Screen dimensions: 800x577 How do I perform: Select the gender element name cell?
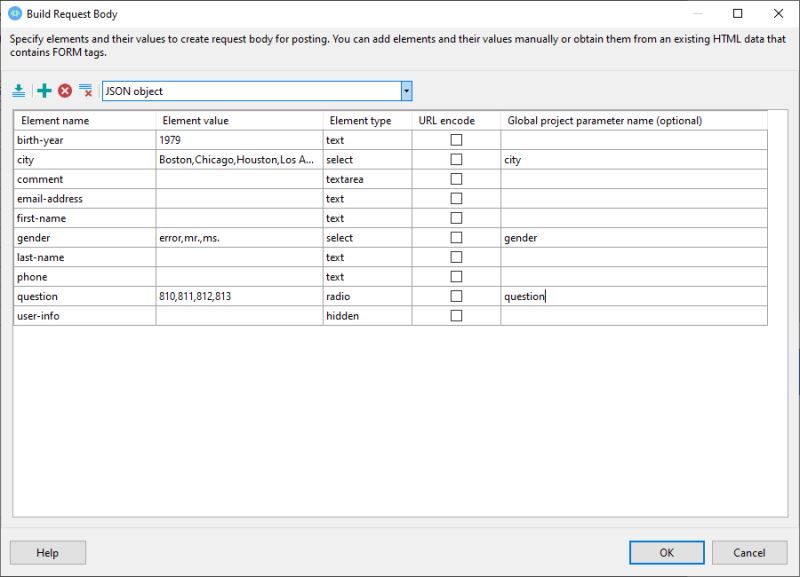pos(85,238)
